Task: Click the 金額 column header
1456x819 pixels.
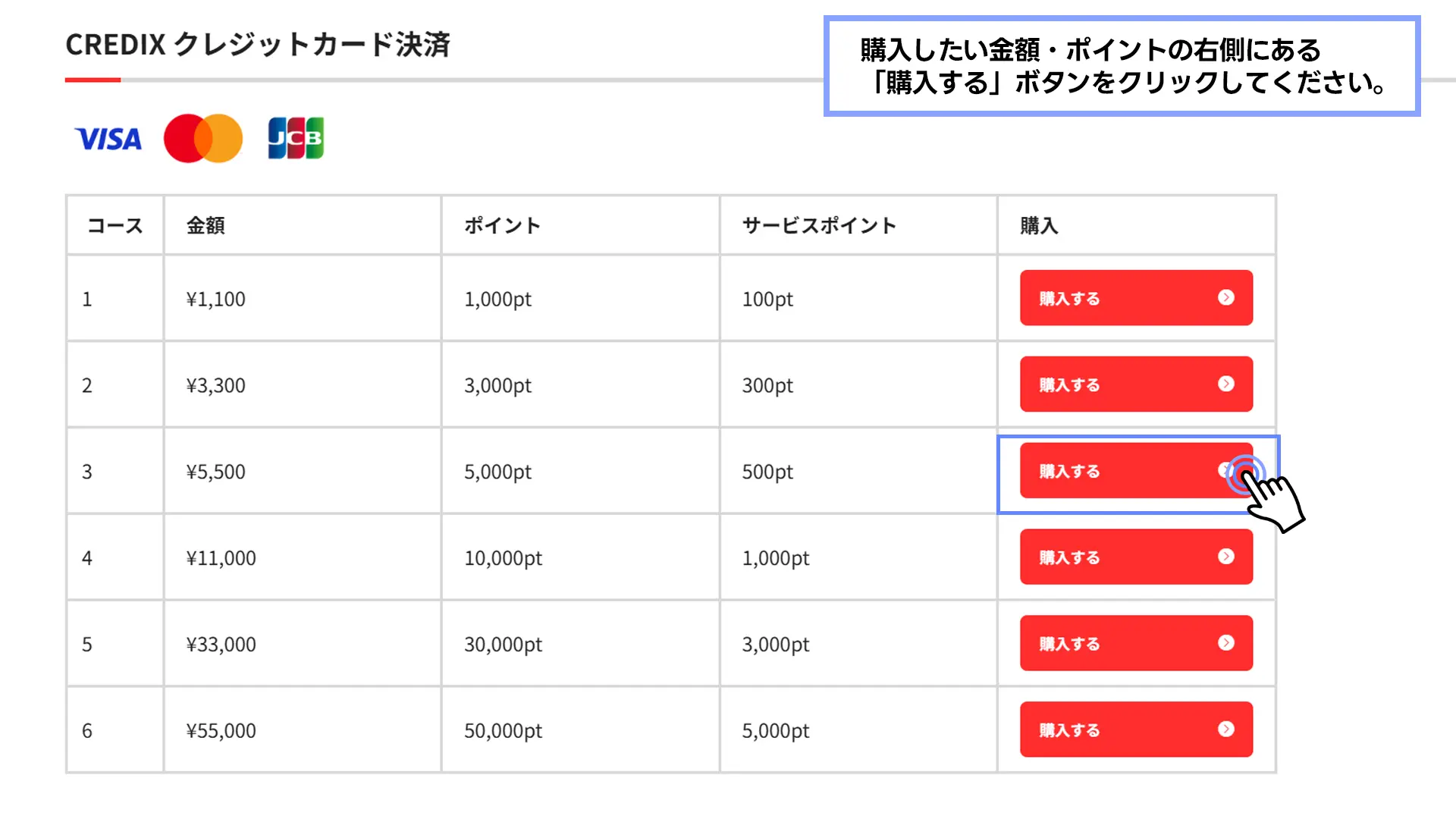Action: coord(206,225)
